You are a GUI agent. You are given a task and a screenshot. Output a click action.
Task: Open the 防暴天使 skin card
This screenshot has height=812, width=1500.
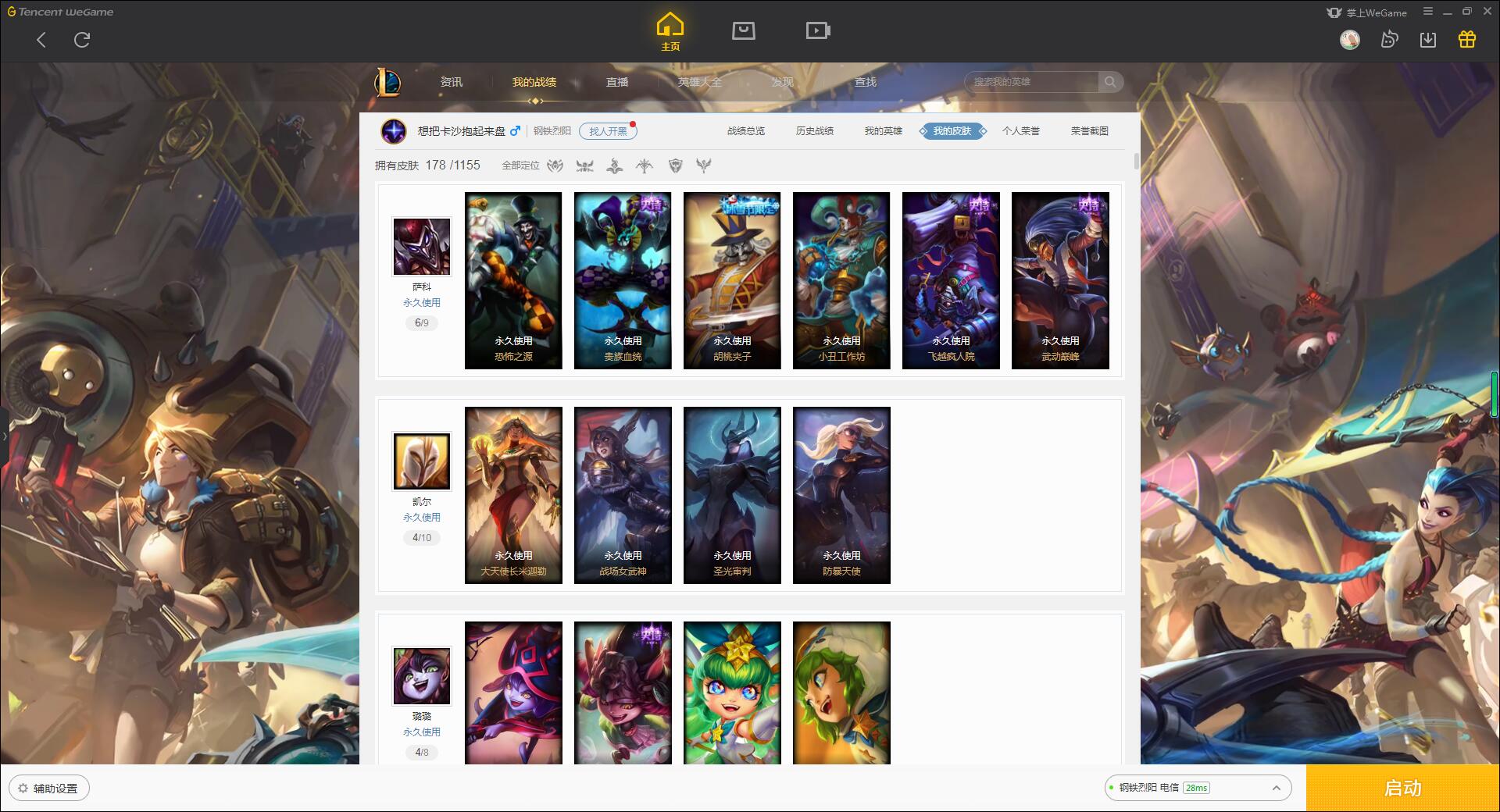[841, 496]
